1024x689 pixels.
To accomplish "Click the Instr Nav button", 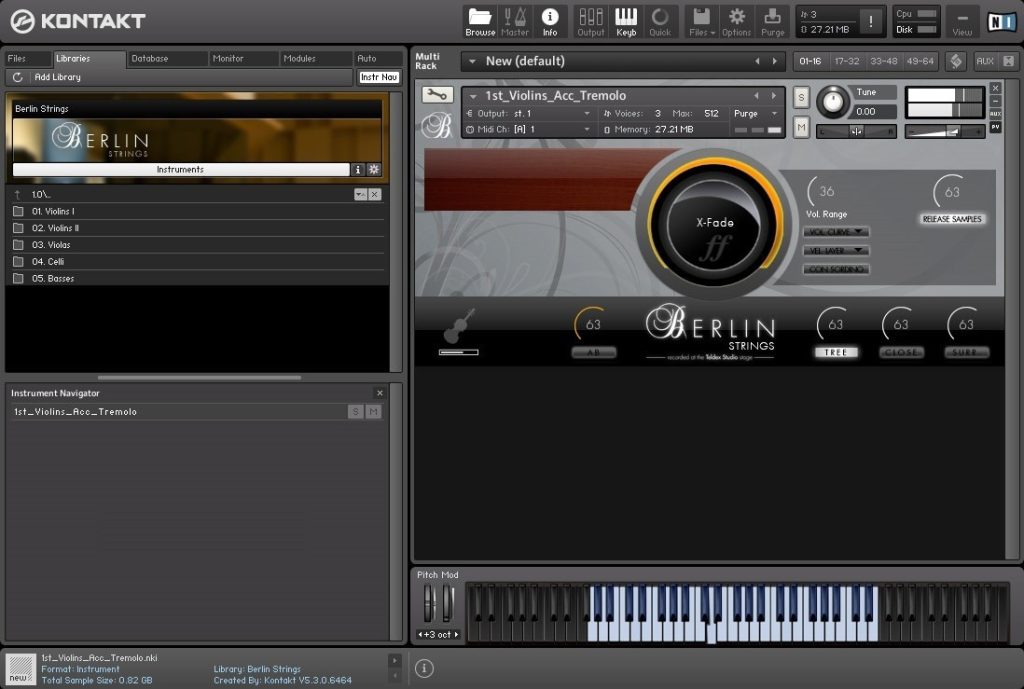I will point(378,77).
